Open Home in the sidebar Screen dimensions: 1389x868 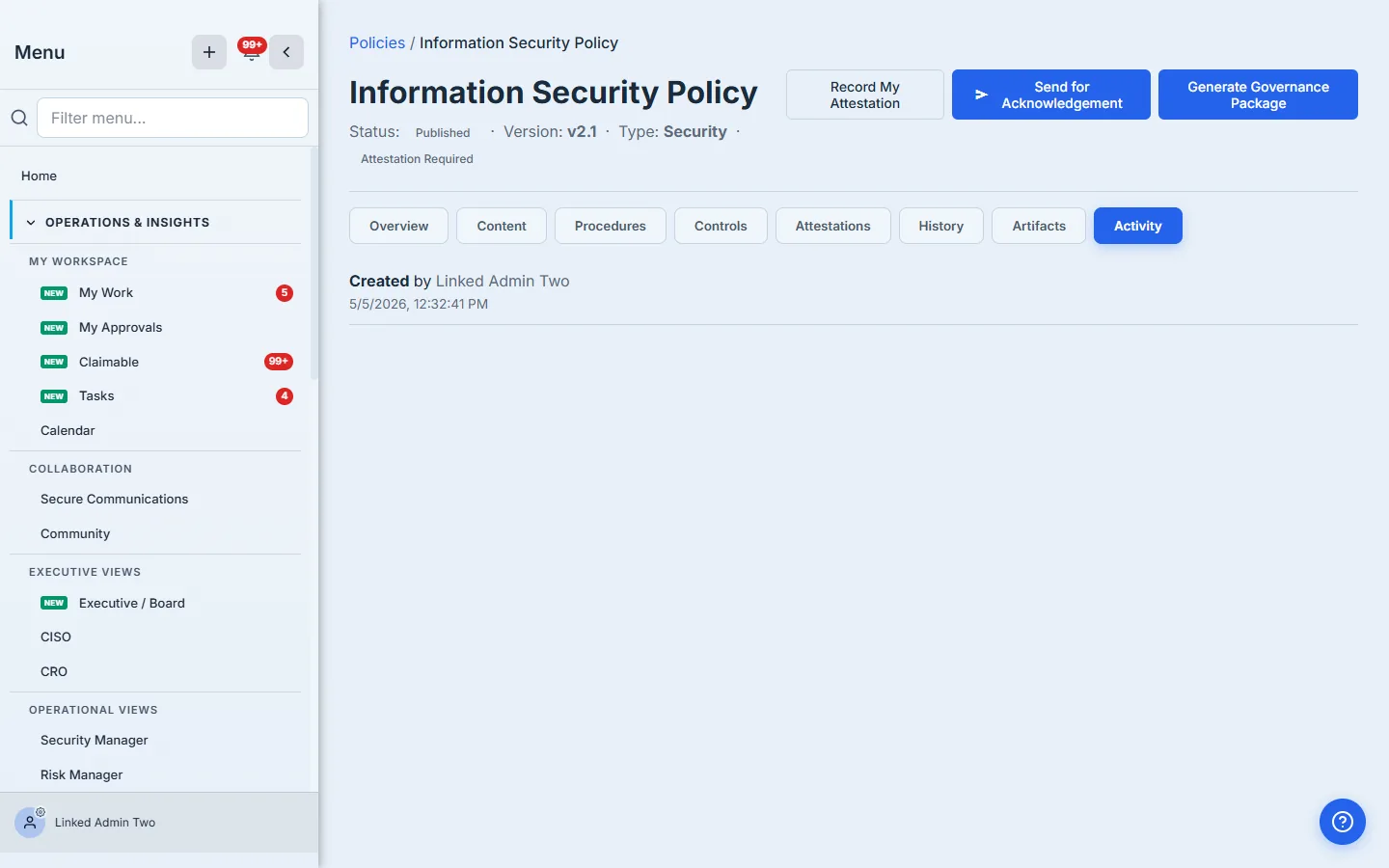[40, 176]
